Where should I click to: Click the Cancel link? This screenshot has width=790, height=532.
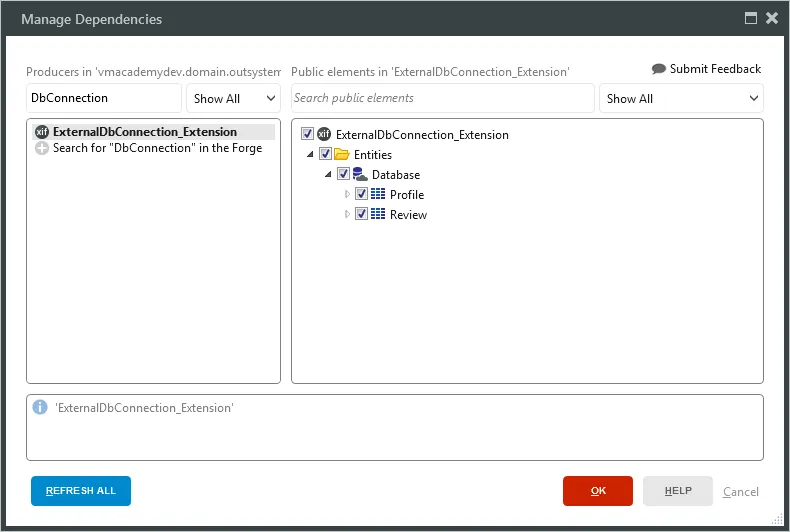coord(741,492)
